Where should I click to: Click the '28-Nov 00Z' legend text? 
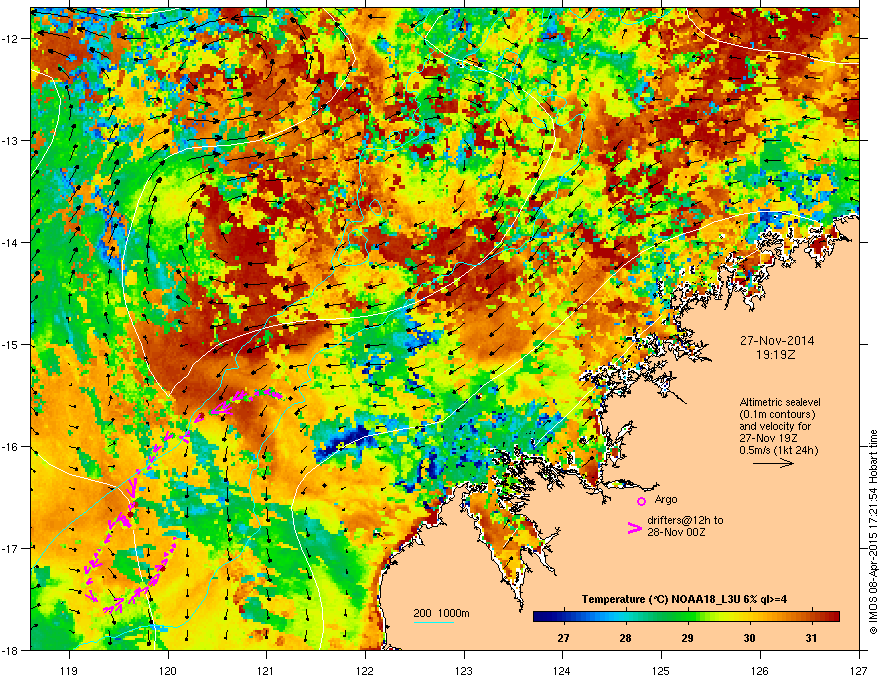(676, 532)
